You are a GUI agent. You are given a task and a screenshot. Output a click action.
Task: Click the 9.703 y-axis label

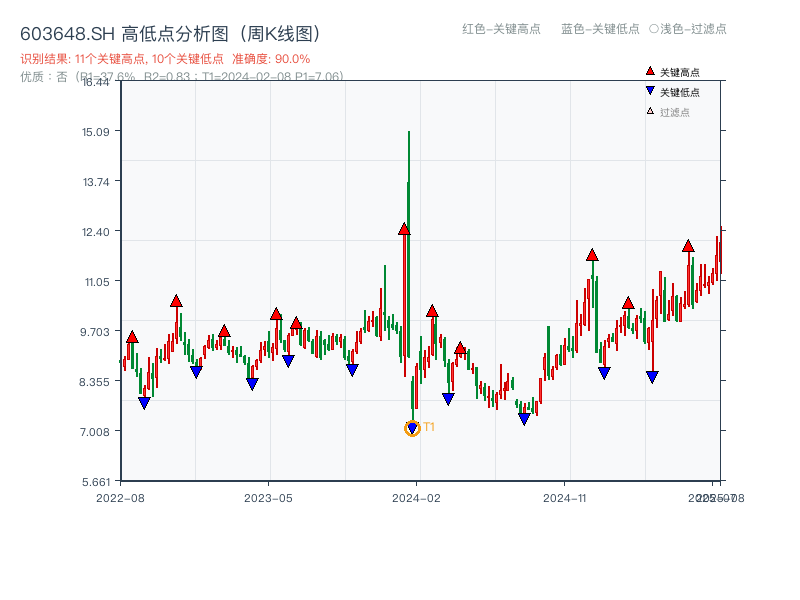(94, 332)
